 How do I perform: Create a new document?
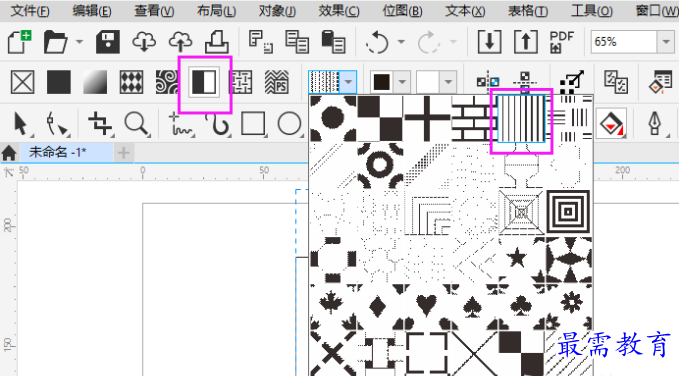pos(19,42)
